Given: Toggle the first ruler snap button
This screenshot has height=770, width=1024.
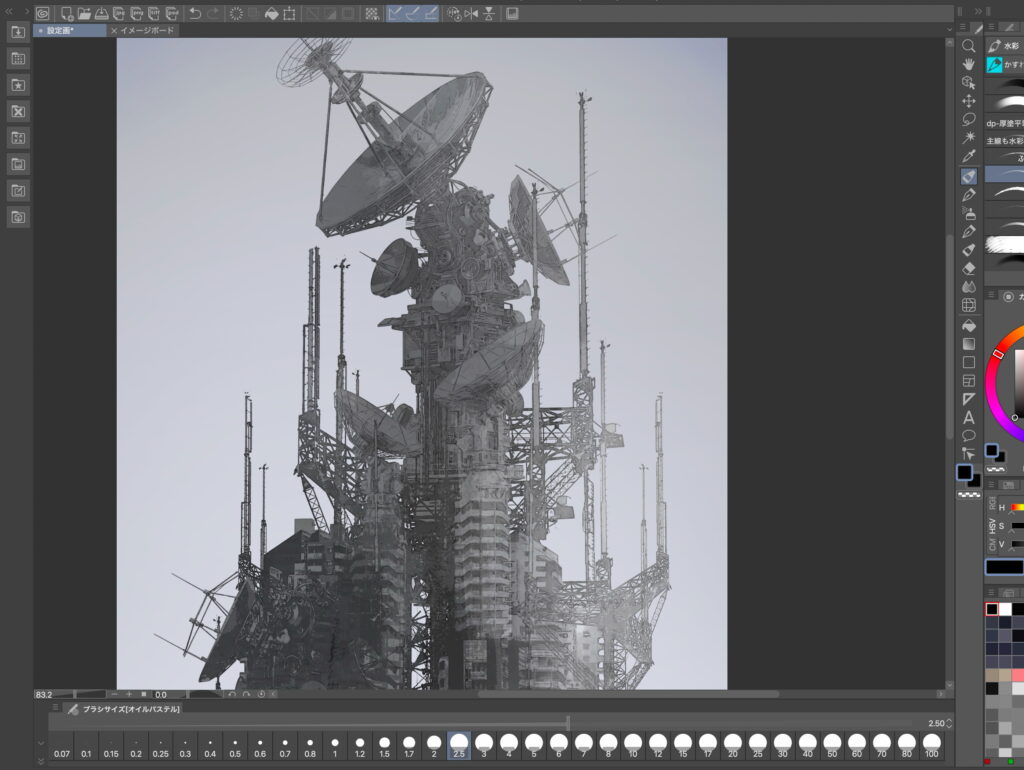Looking at the screenshot, I should pos(395,14).
